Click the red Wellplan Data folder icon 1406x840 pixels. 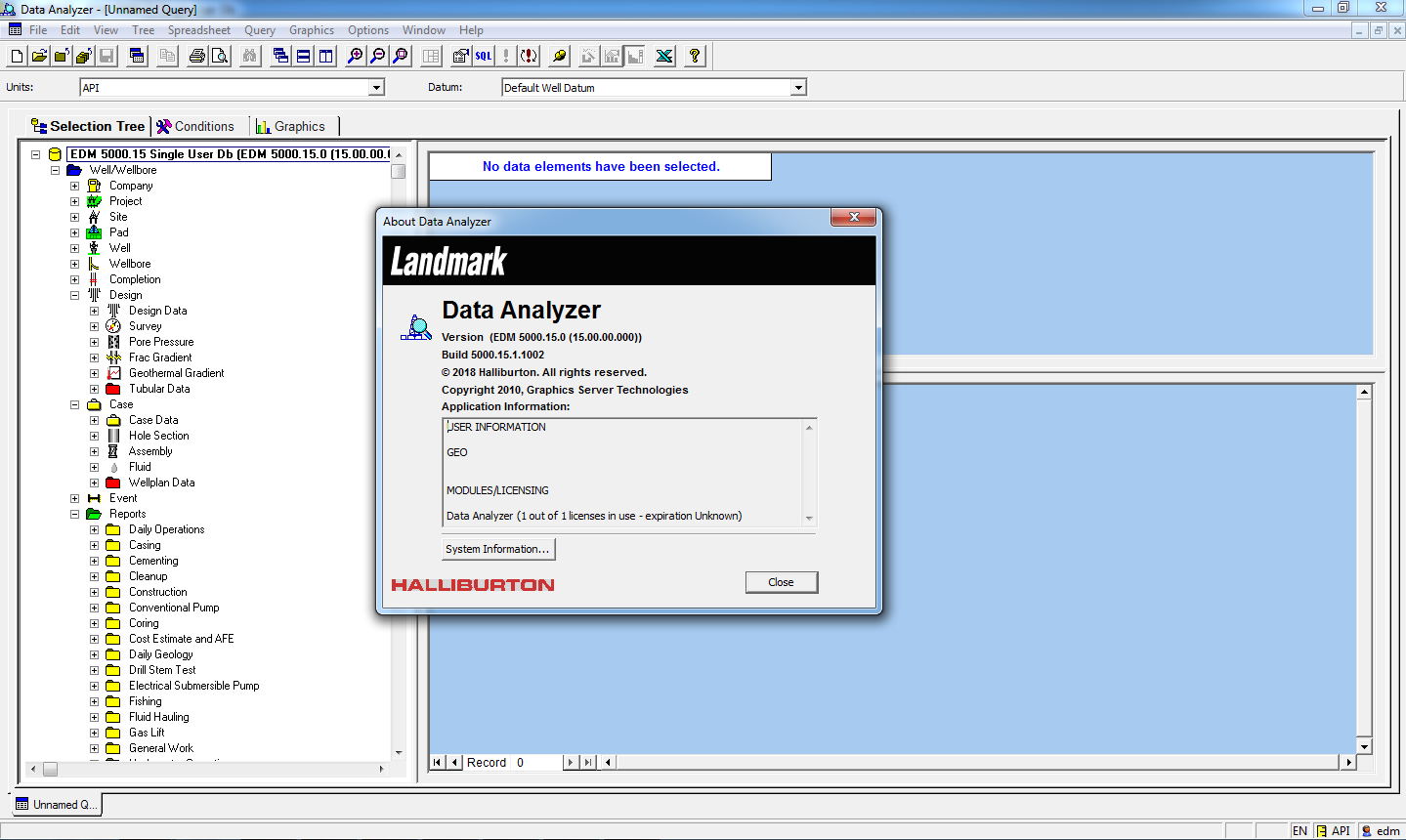click(113, 483)
